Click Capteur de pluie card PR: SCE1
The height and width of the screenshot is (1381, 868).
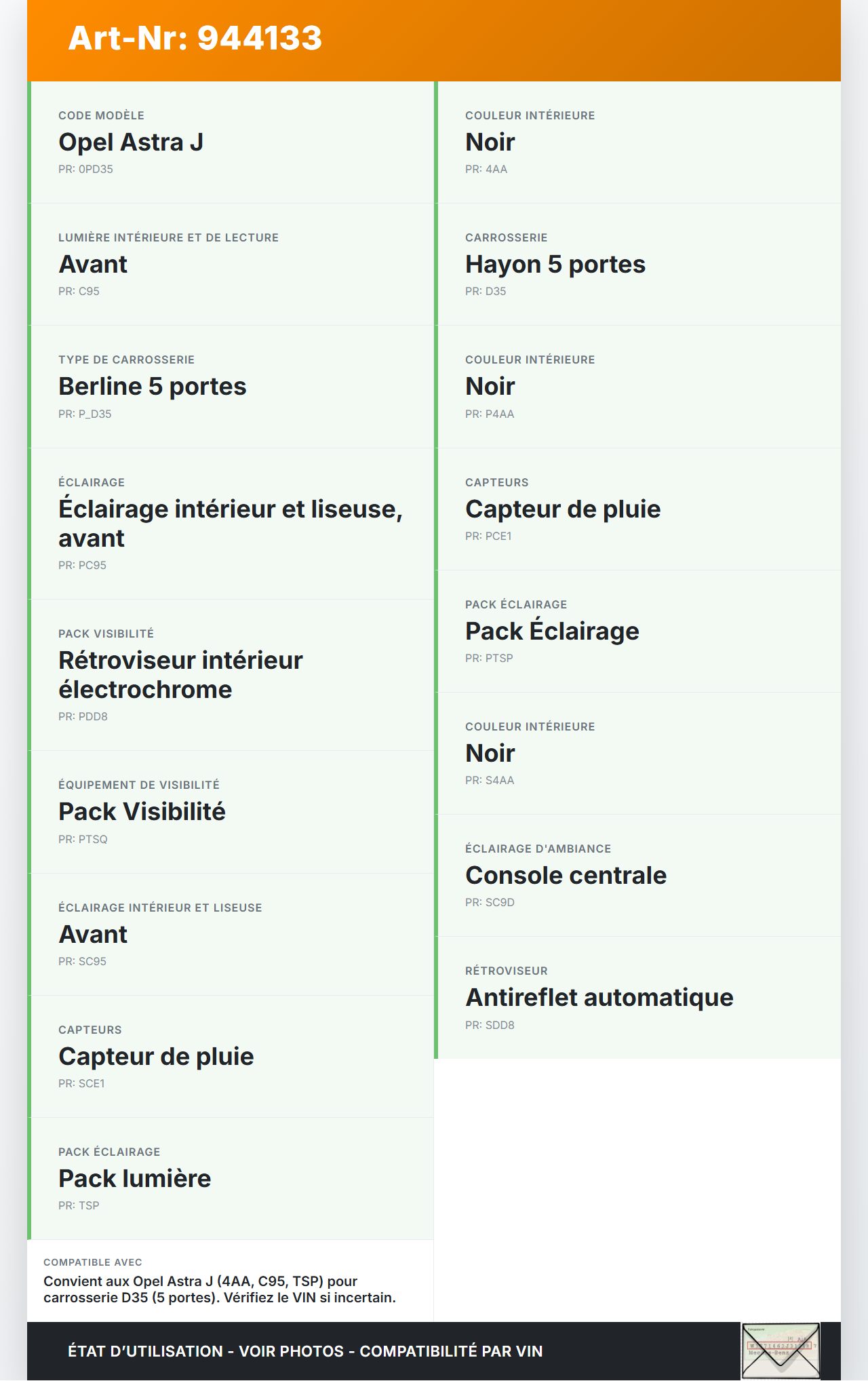tap(231, 1056)
